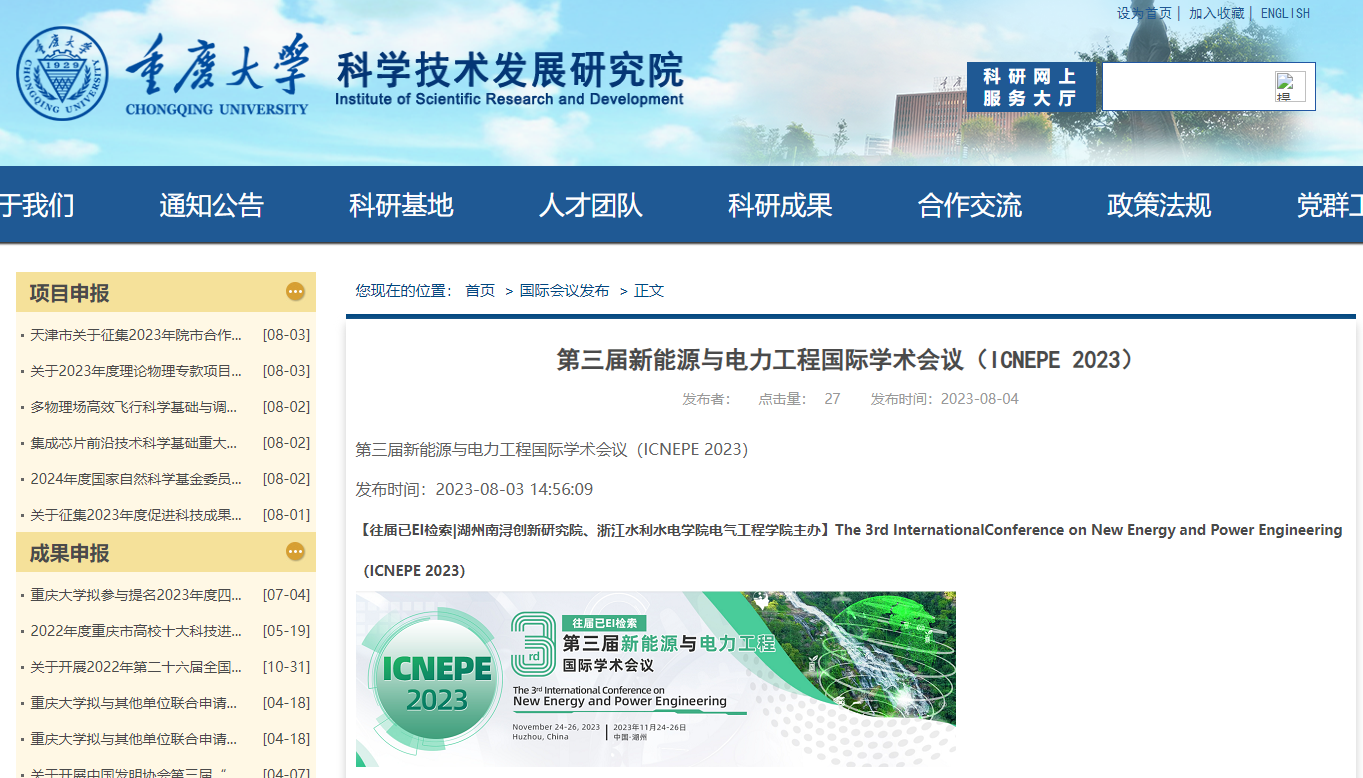Viewport: 1363px width, 778px height.
Task: Open 关于2023年度理论物理专款项目 notice
Action: tap(136, 371)
